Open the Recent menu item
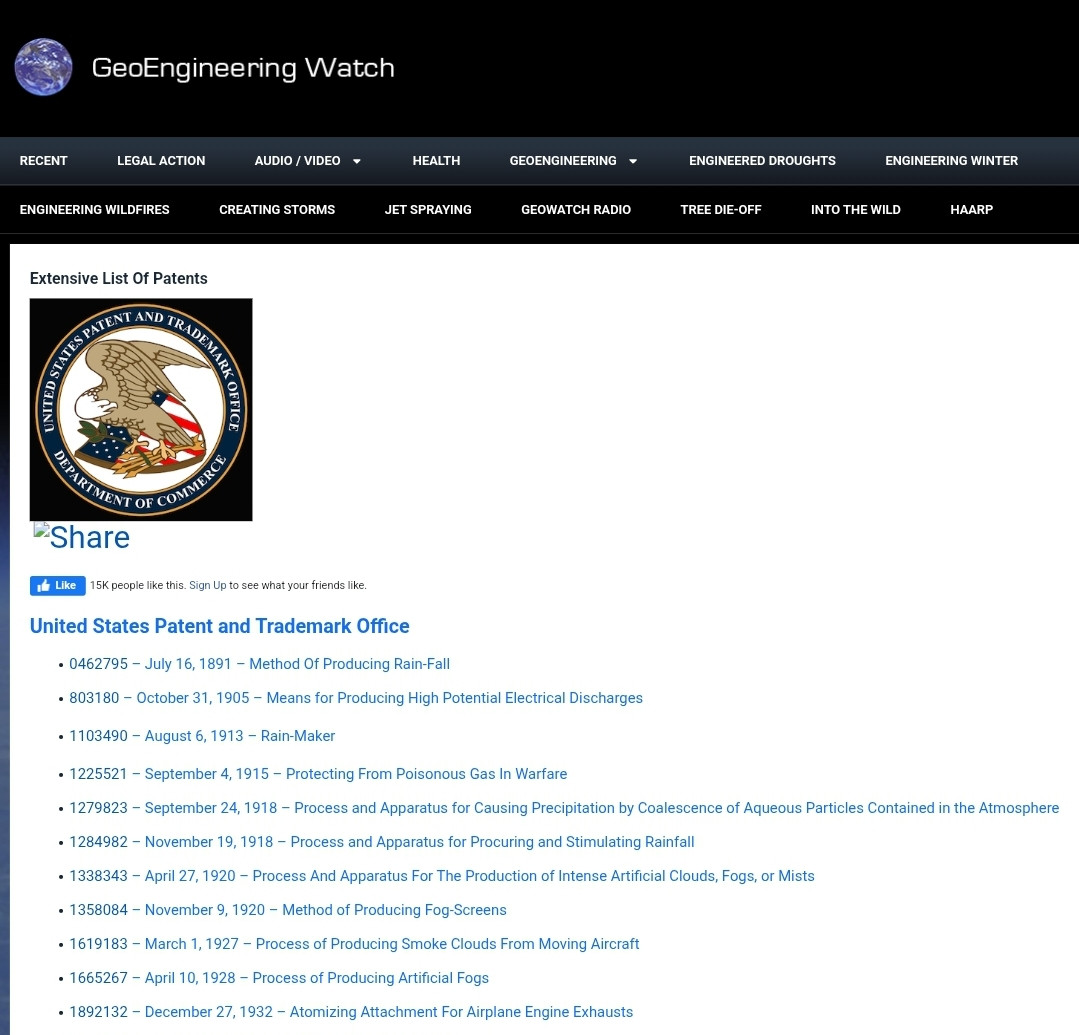The width and height of the screenshot is (1079, 1035). [44, 161]
